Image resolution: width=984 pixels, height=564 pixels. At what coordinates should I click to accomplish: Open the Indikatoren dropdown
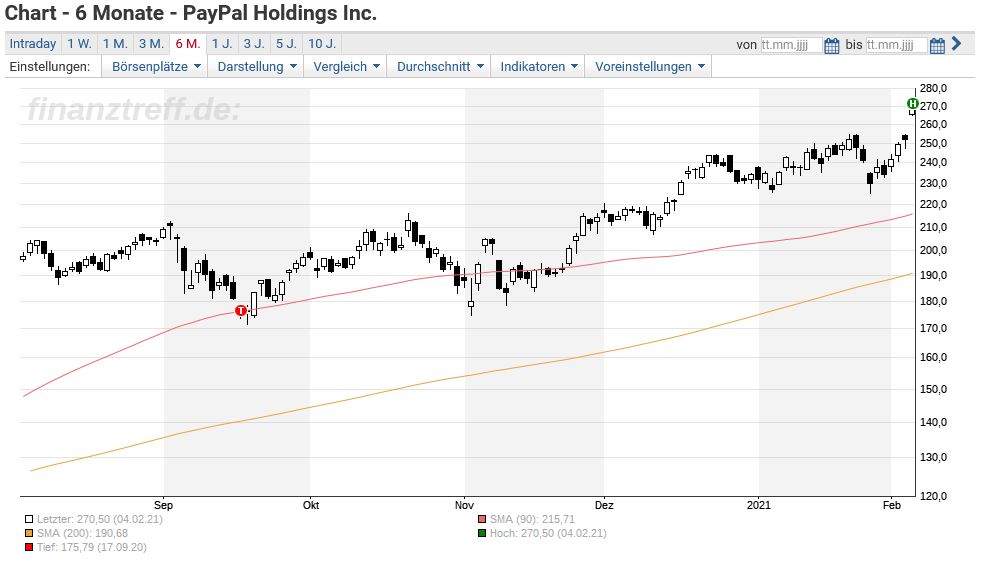click(538, 67)
